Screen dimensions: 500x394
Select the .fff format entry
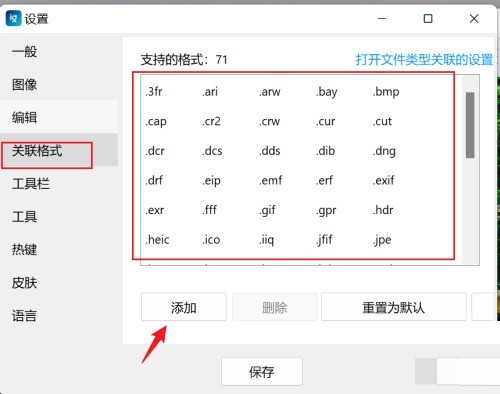(x=209, y=210)
